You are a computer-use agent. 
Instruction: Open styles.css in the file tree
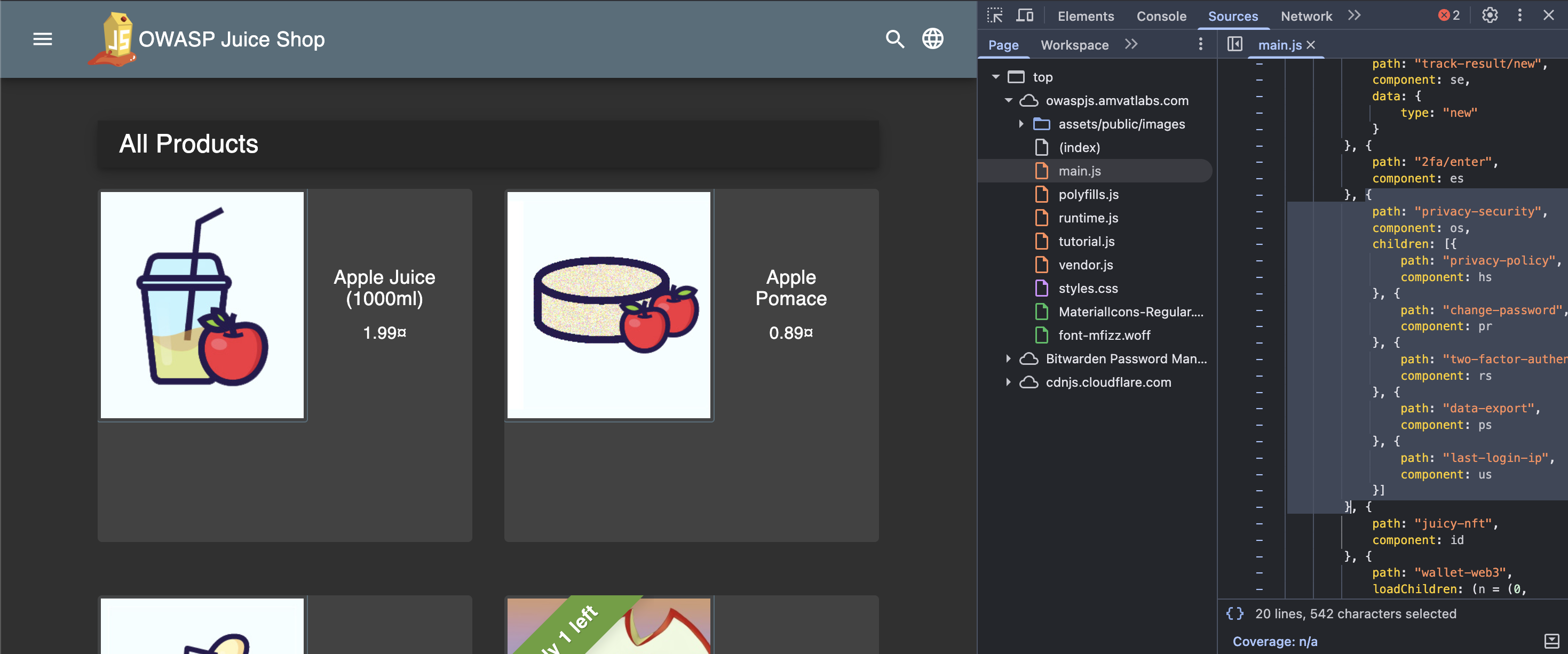tap(1088, 289)
